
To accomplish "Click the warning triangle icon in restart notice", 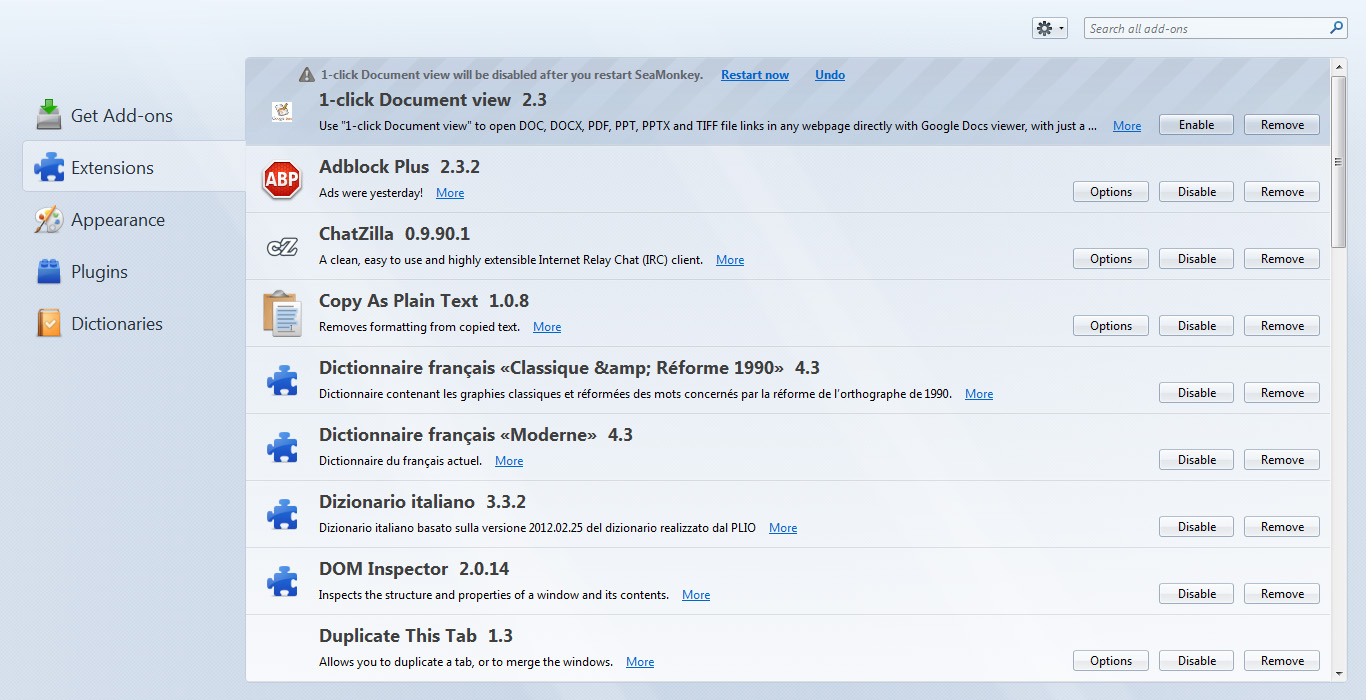I will (x=307, y=75).
